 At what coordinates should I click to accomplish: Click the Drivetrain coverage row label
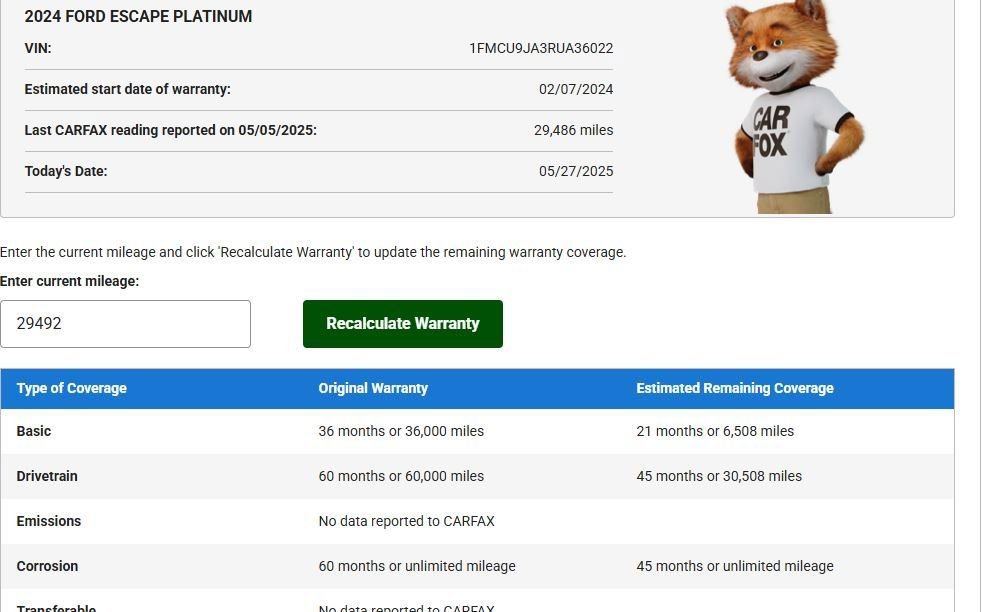point(47,476)
